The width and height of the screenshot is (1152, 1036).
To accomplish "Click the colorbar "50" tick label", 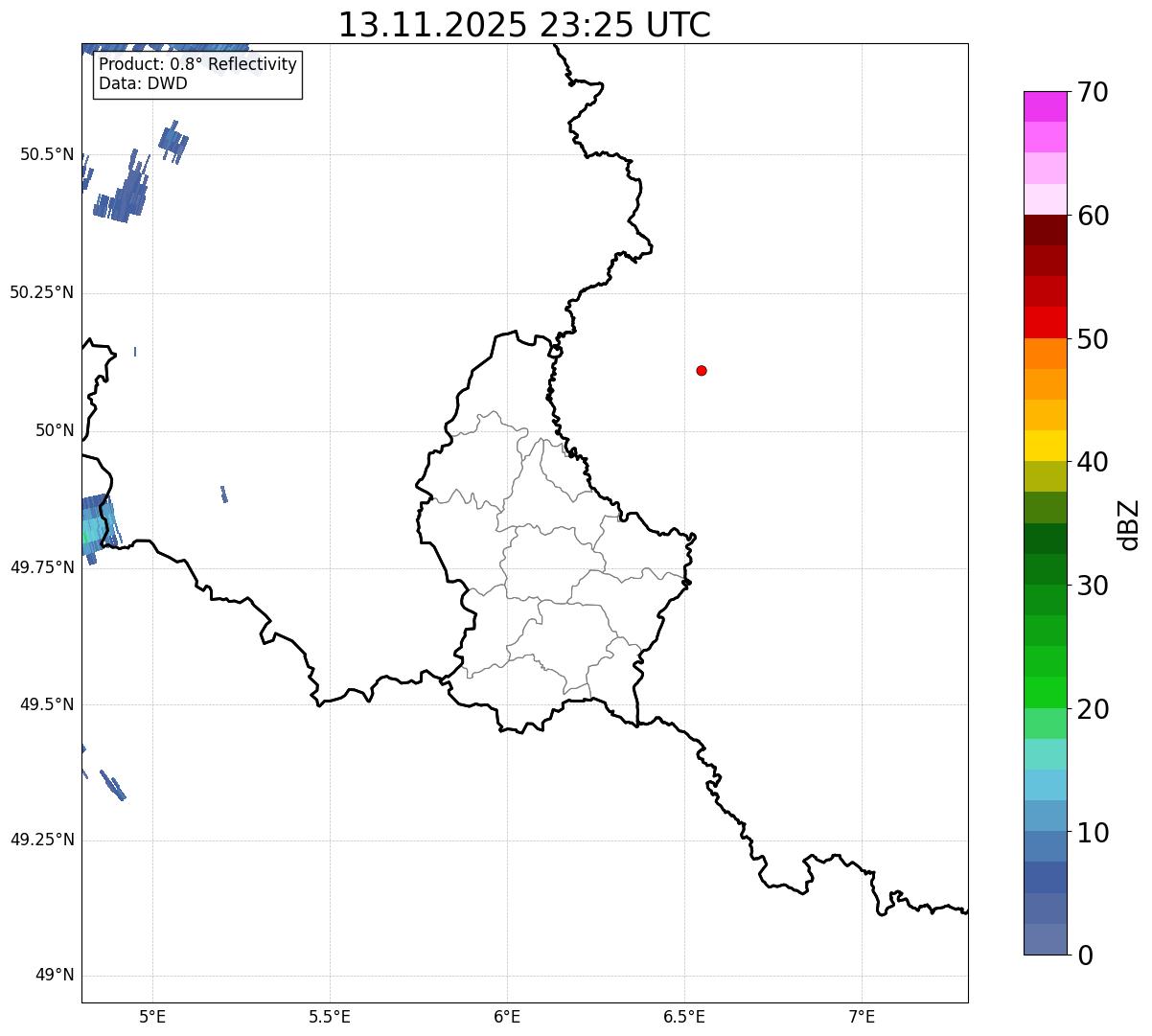I will click(x=1093, y=339).
